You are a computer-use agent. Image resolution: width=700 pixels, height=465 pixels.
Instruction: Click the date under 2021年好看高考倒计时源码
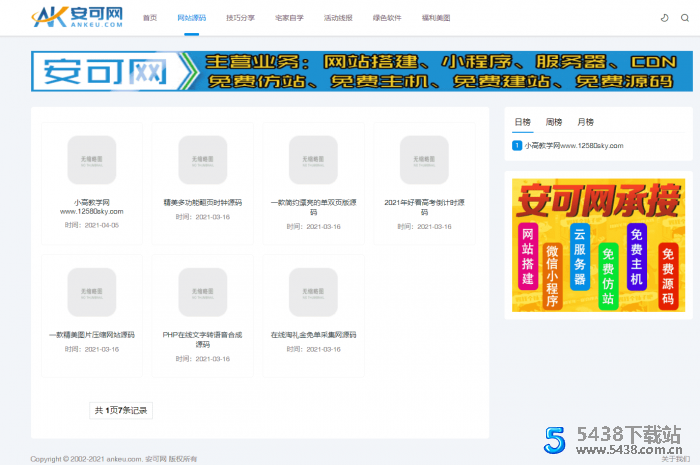424,227
